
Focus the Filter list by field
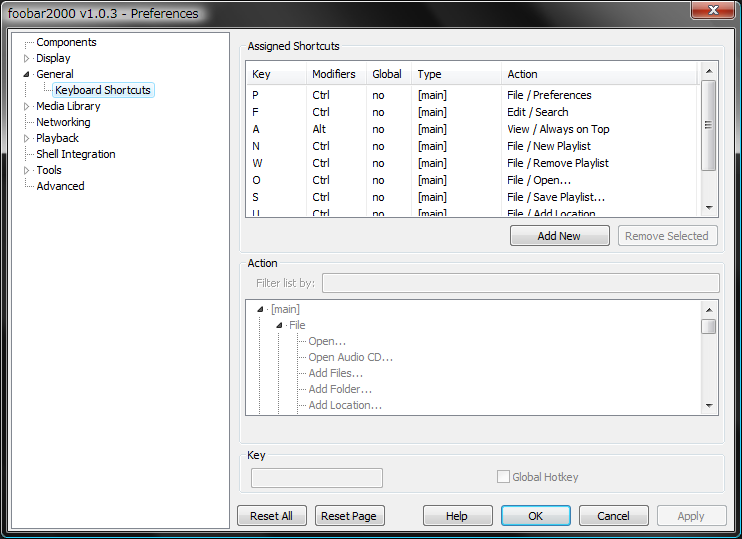pyautogui.click(x=521, y=283)
